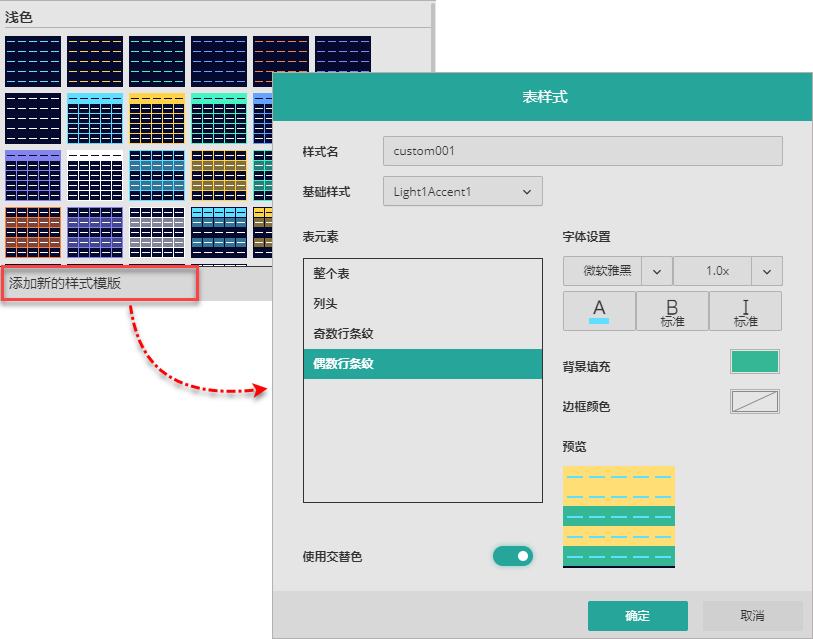813x639 pixels.
Task: Click the 取消 button
Action: coord(752,616)
